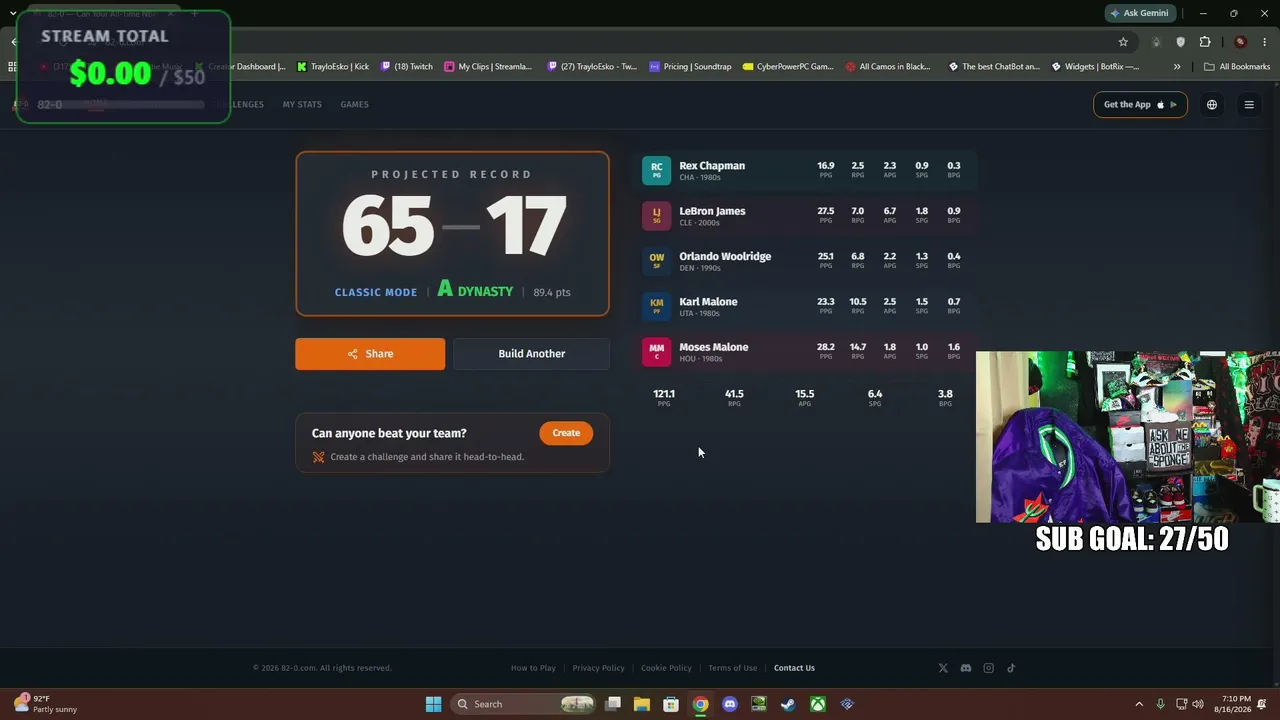
Task: Click Karl Malone's KM avatar badge
Action: 656,306
